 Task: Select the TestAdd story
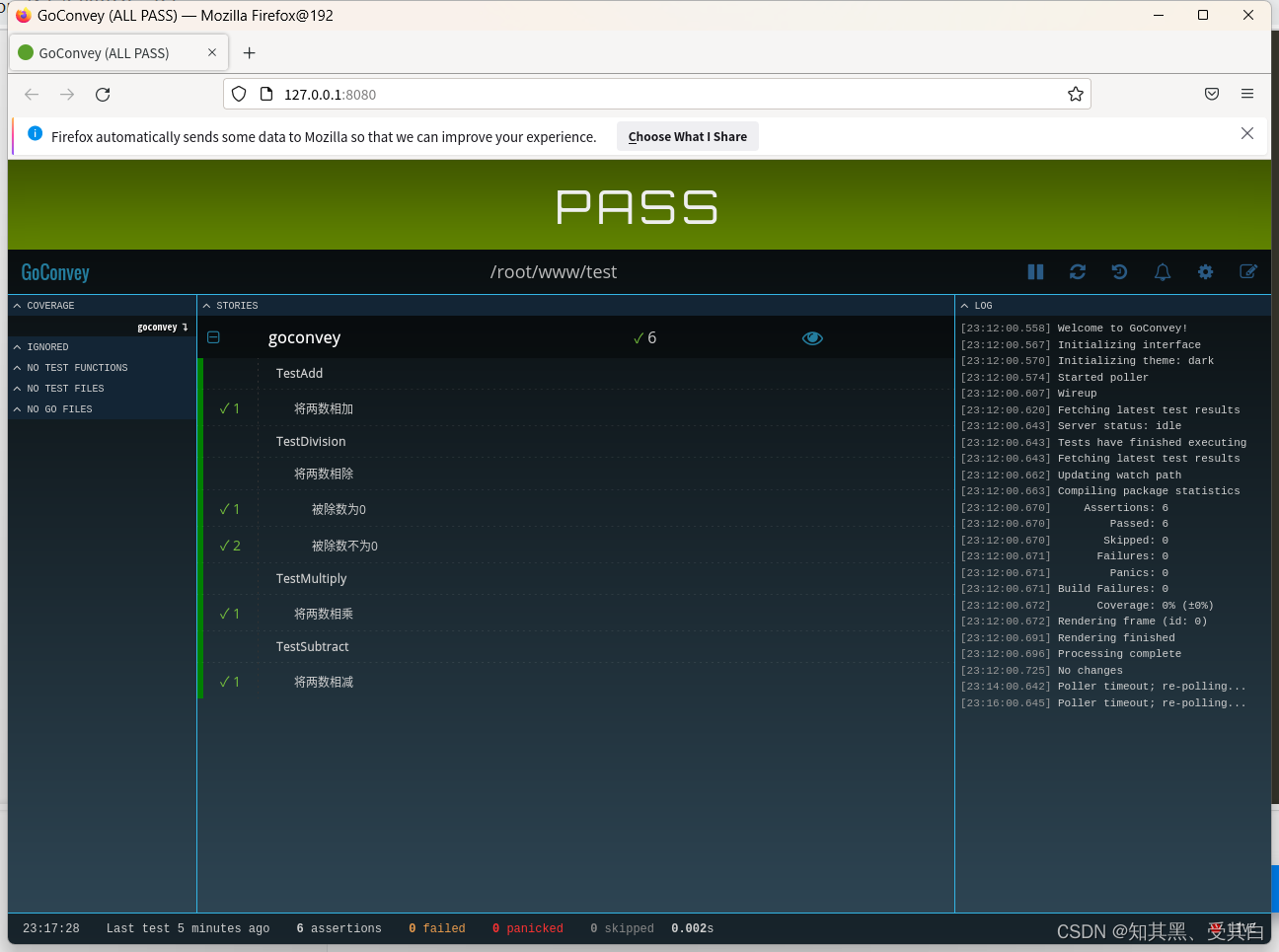point(299,373)
